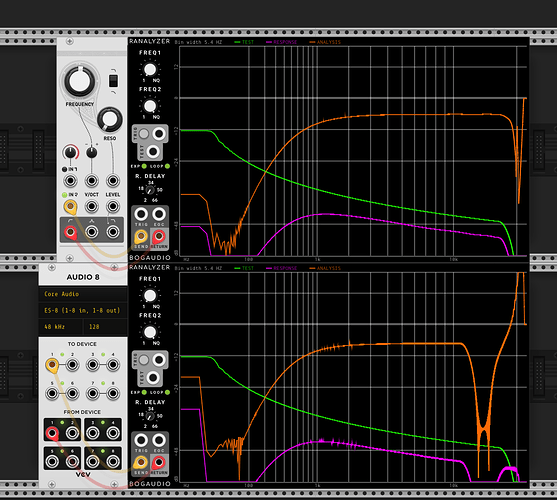Click the filter's V/OCT input jack
Screen dimensions: 557x500
point(92,206)
